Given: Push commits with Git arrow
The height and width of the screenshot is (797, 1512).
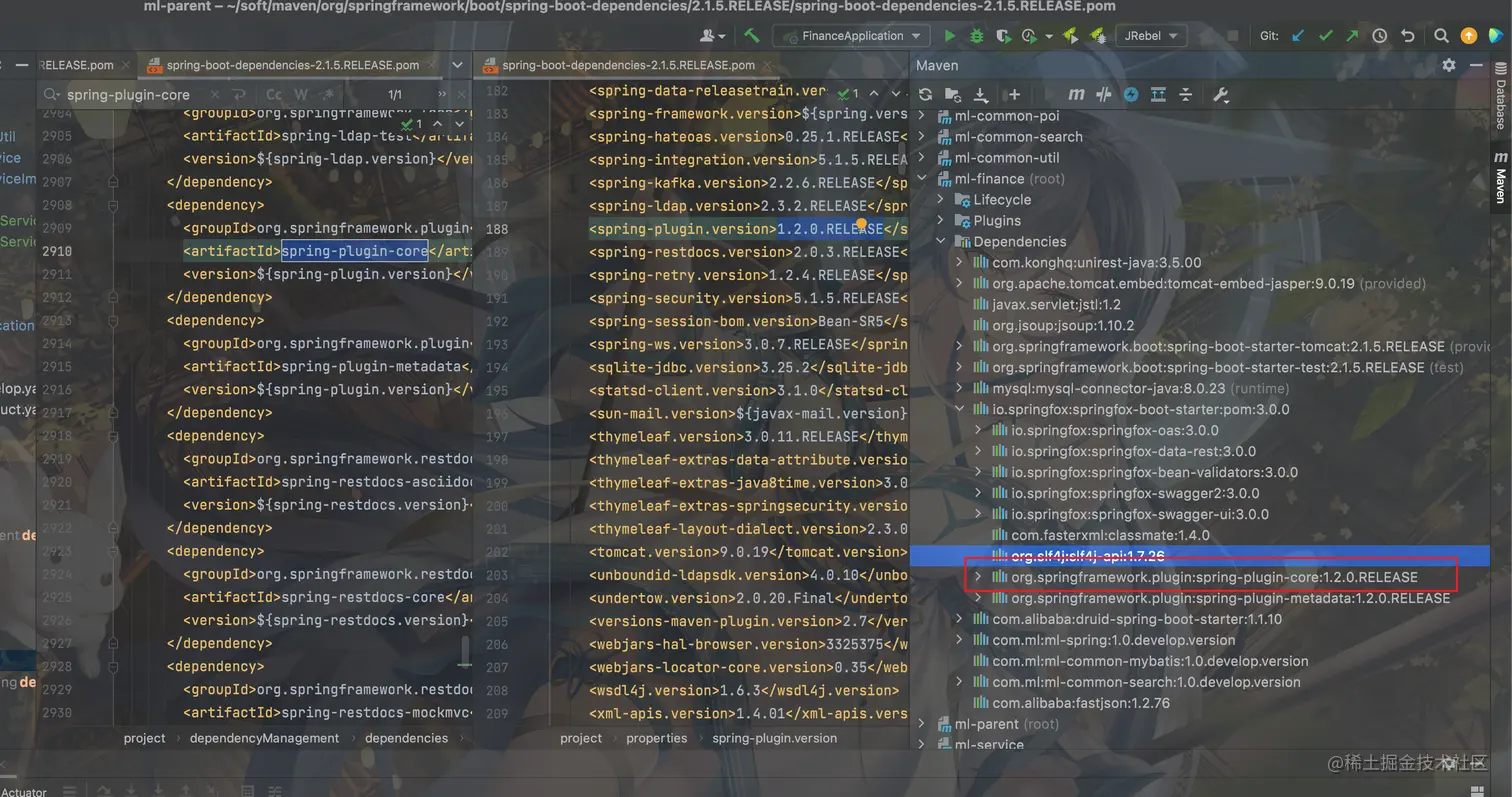Looking at the screenshot, I should [1352, 35].
